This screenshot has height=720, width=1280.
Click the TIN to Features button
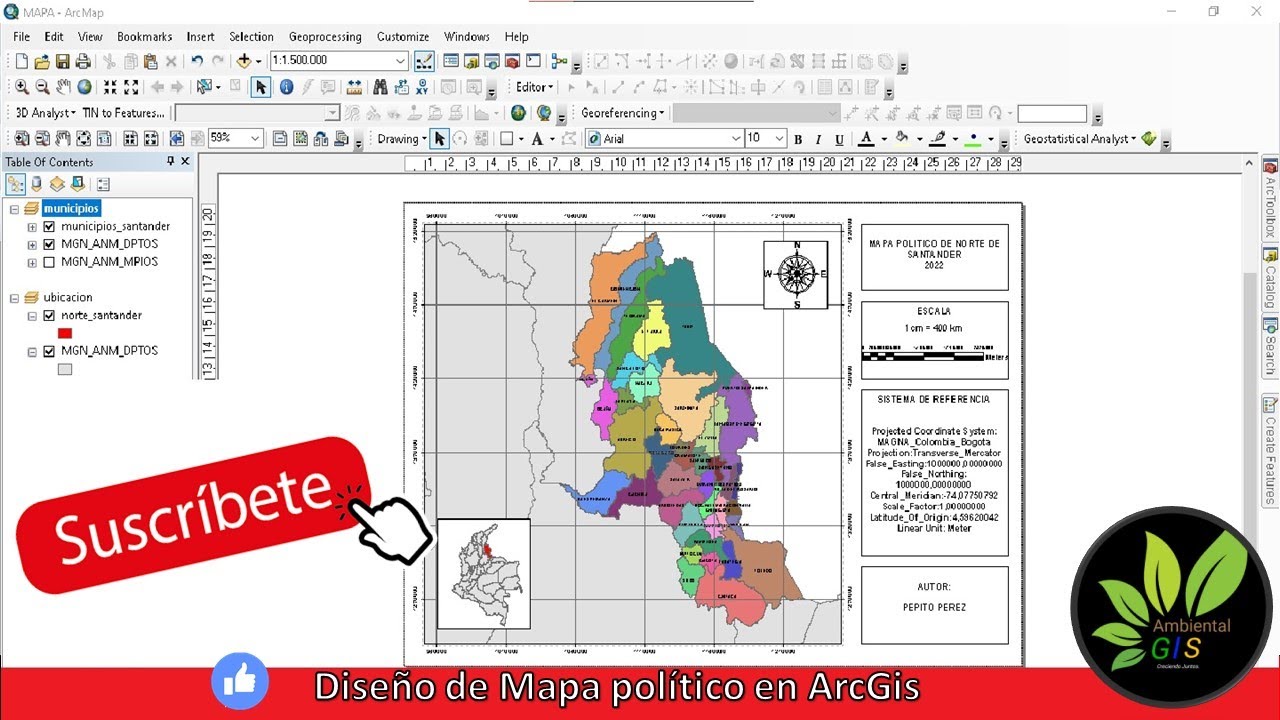coord(123,113)
